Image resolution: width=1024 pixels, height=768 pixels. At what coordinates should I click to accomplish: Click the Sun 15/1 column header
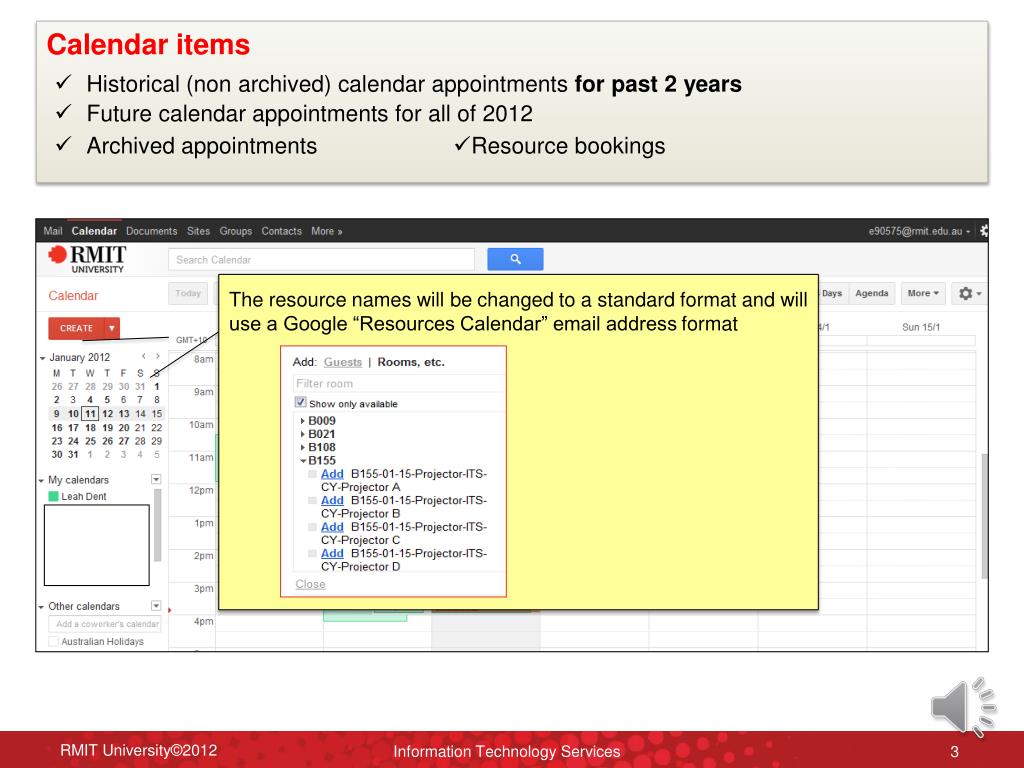[x=921, y=327]
